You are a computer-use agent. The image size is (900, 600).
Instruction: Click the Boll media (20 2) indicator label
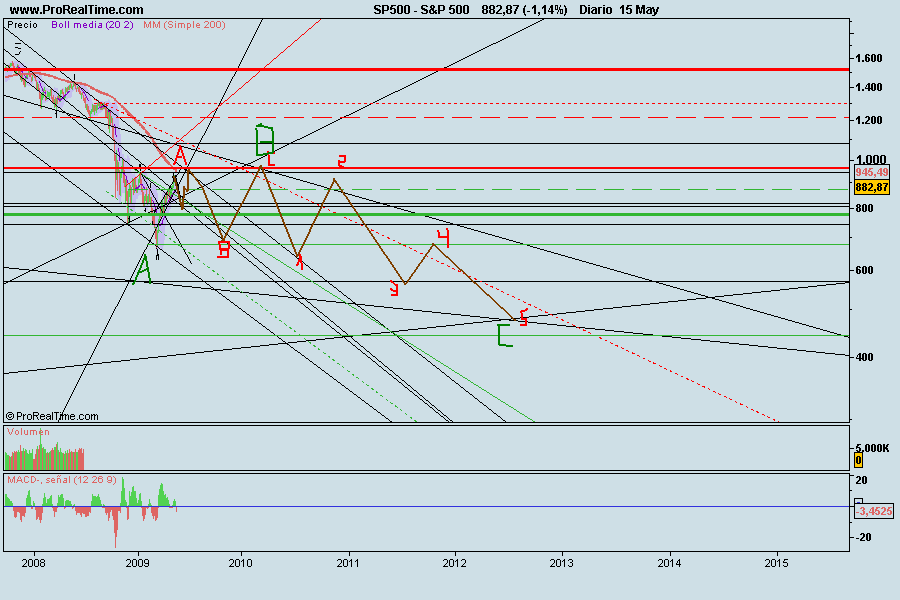pos(92,25)
